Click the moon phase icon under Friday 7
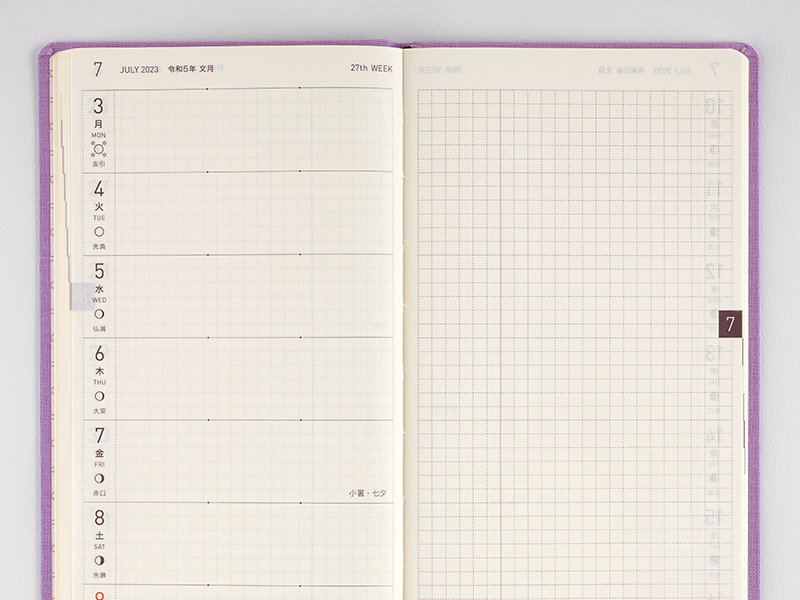This screenshot has width=800, height=600. [x=99, y=478]
